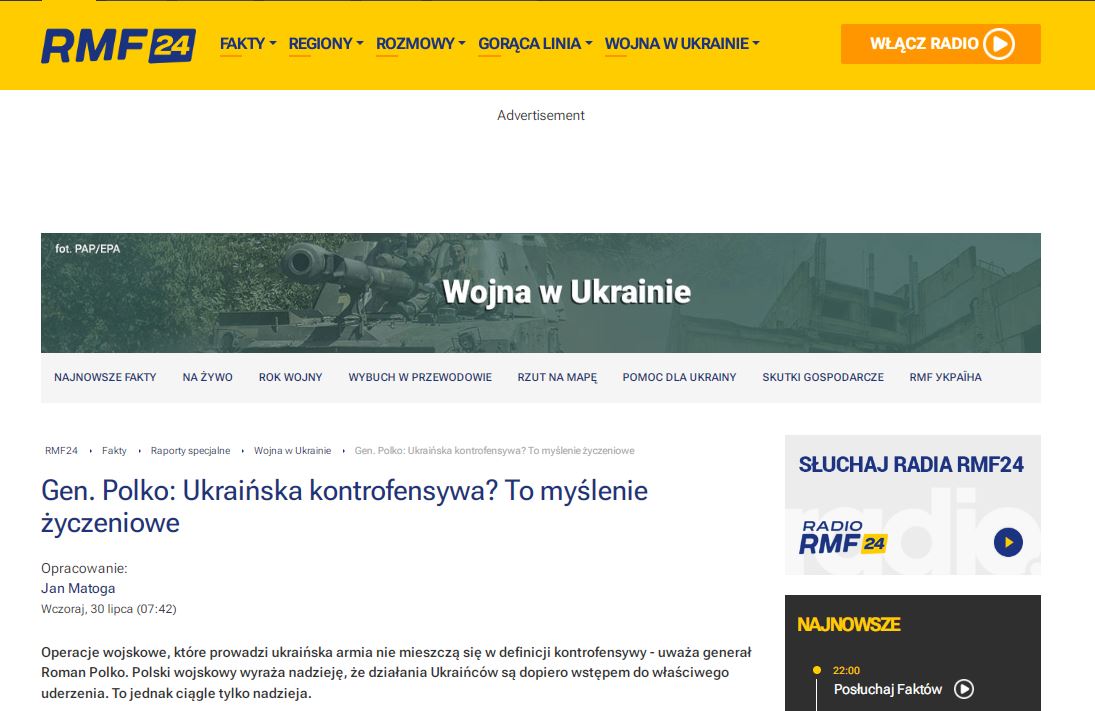Open the Gorąca Linia dropdown
The height and width of the screenshot is (711, 1095).
535,44
